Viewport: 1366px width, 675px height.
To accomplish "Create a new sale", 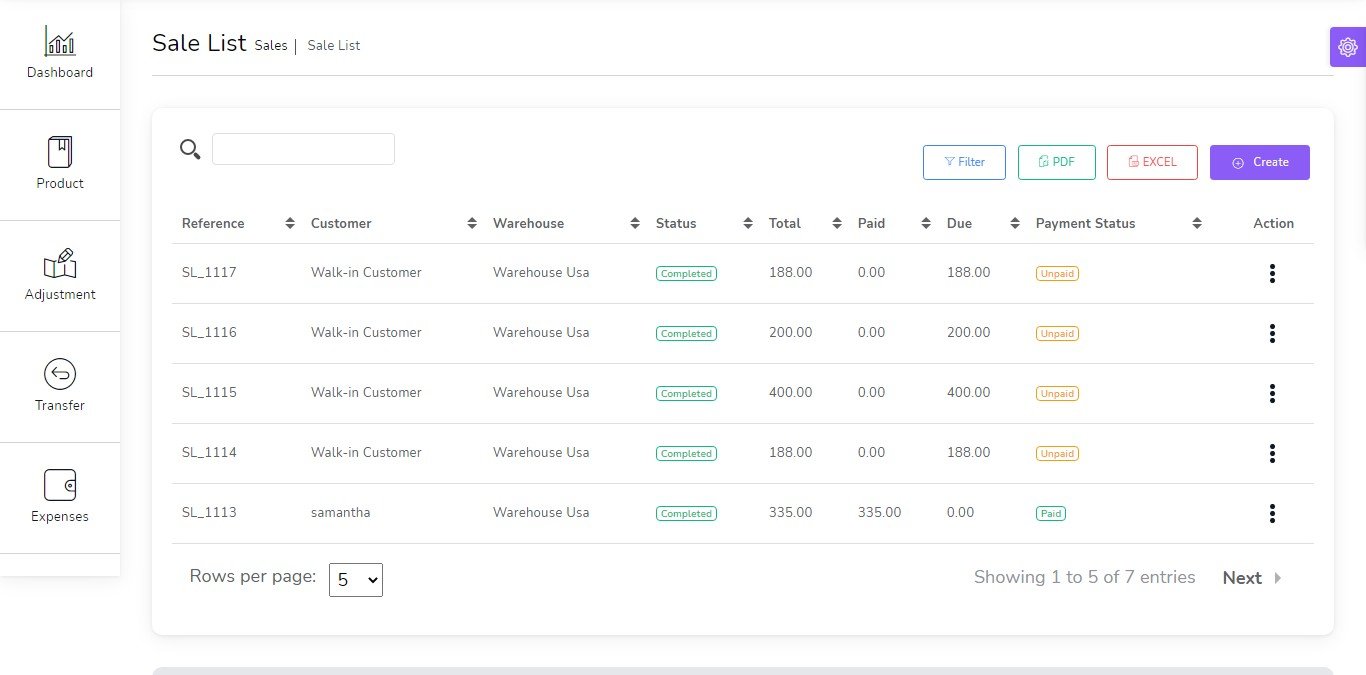I will pyautogui.click(x=1259, y=162).
